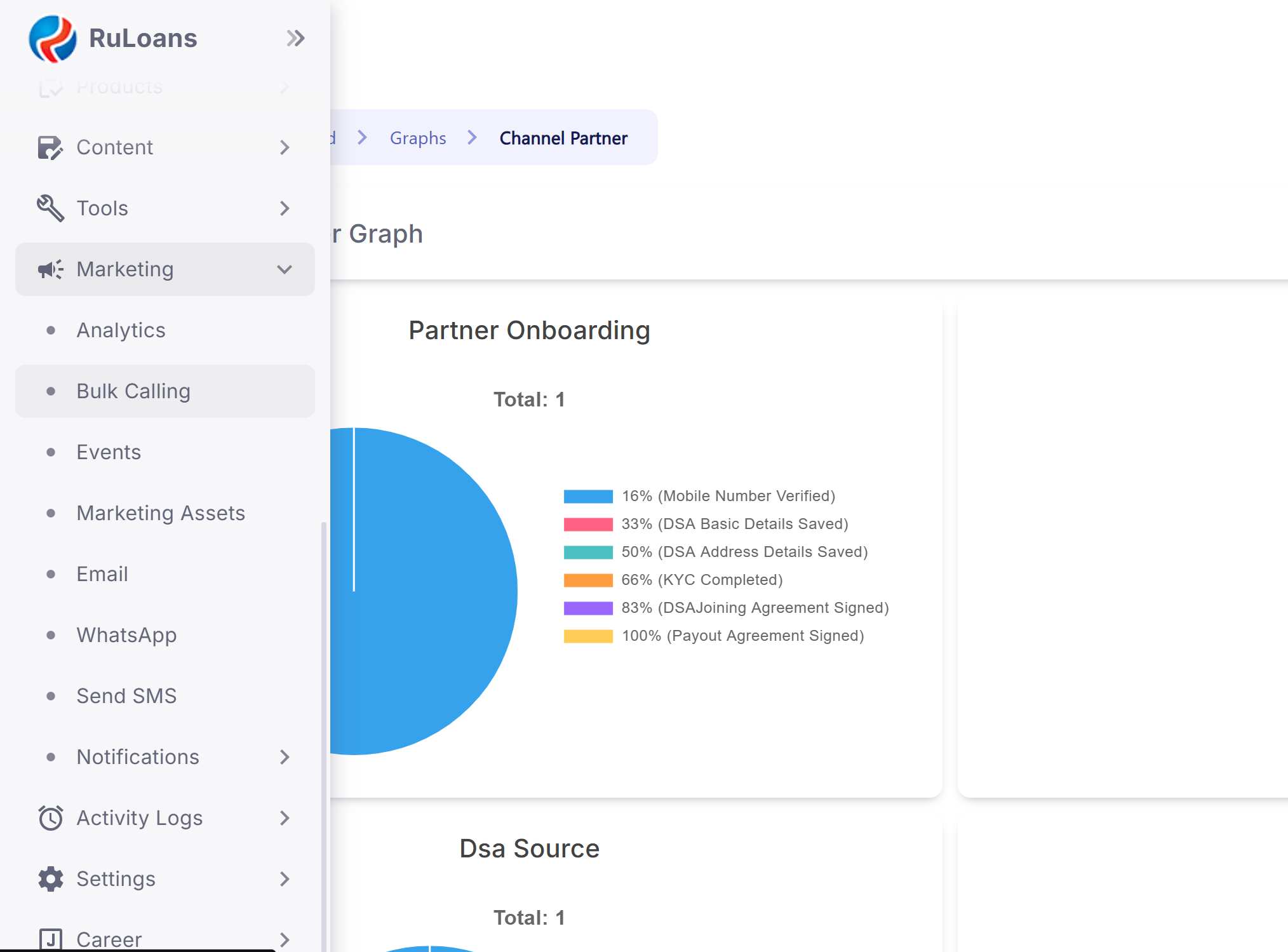Toggle the Mobile Number Verified legend item
Viewport: 1288px width, 952px height.
coord(728,496)
